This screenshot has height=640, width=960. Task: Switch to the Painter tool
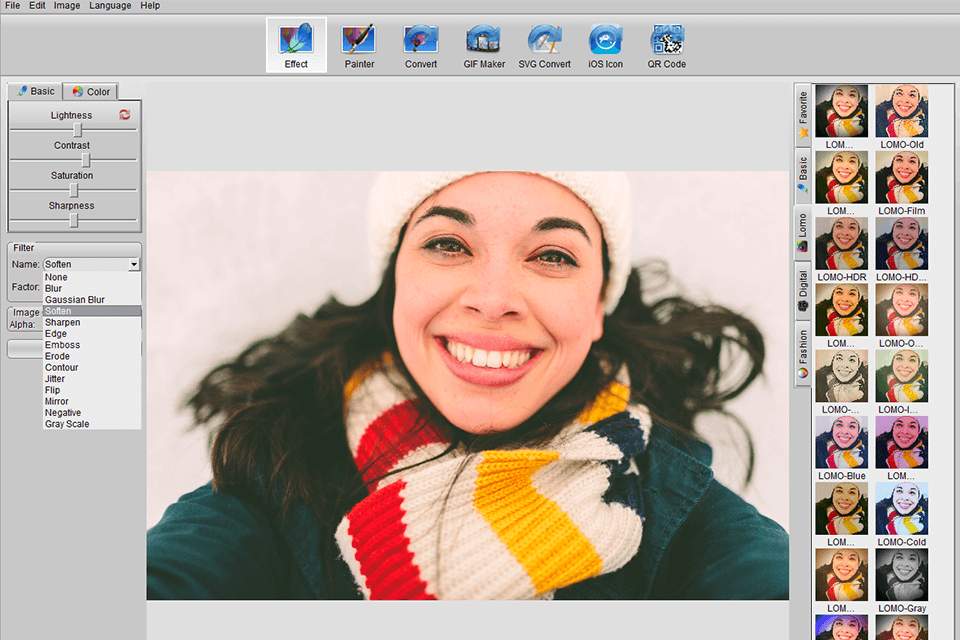(359, 46)
